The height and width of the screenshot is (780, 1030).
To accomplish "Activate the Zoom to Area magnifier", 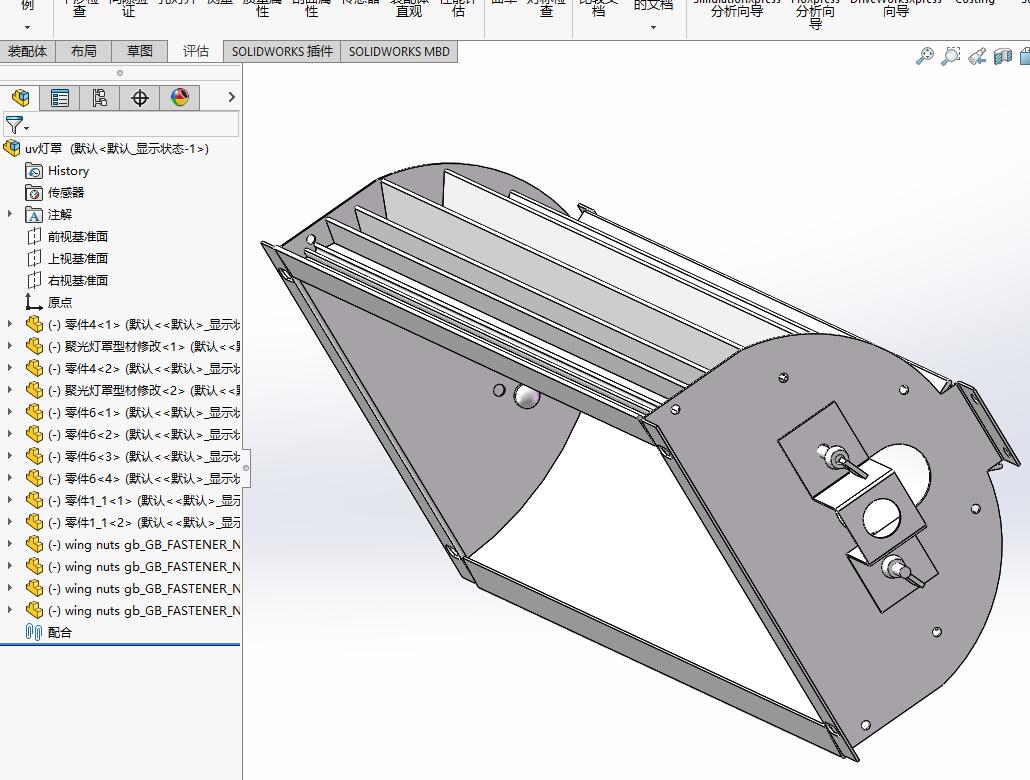I will click(x=951, y=56).
